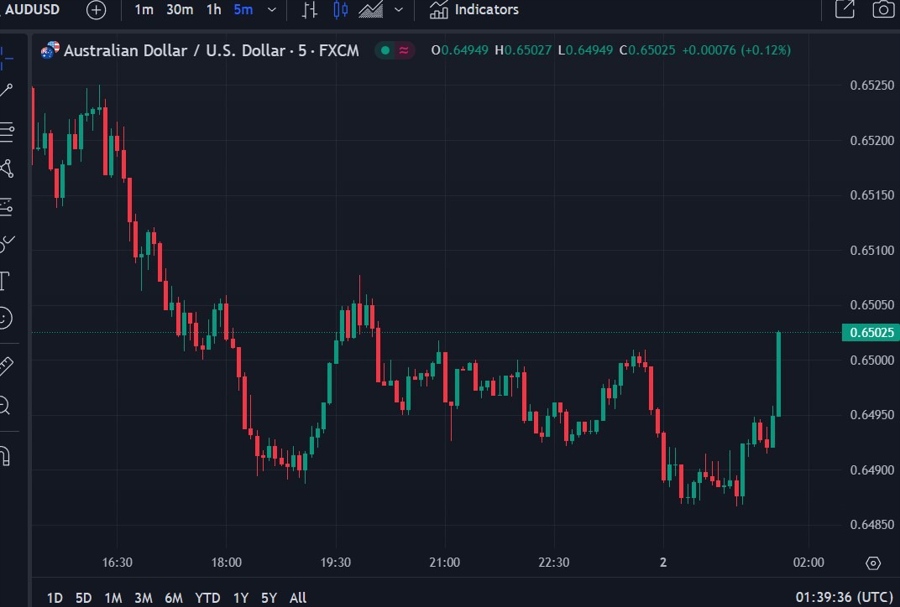Image resolution: width=900 pixels, height=607 pixels.
Task: Select the 1m timeframe
Action: click(x=143, y=10)
